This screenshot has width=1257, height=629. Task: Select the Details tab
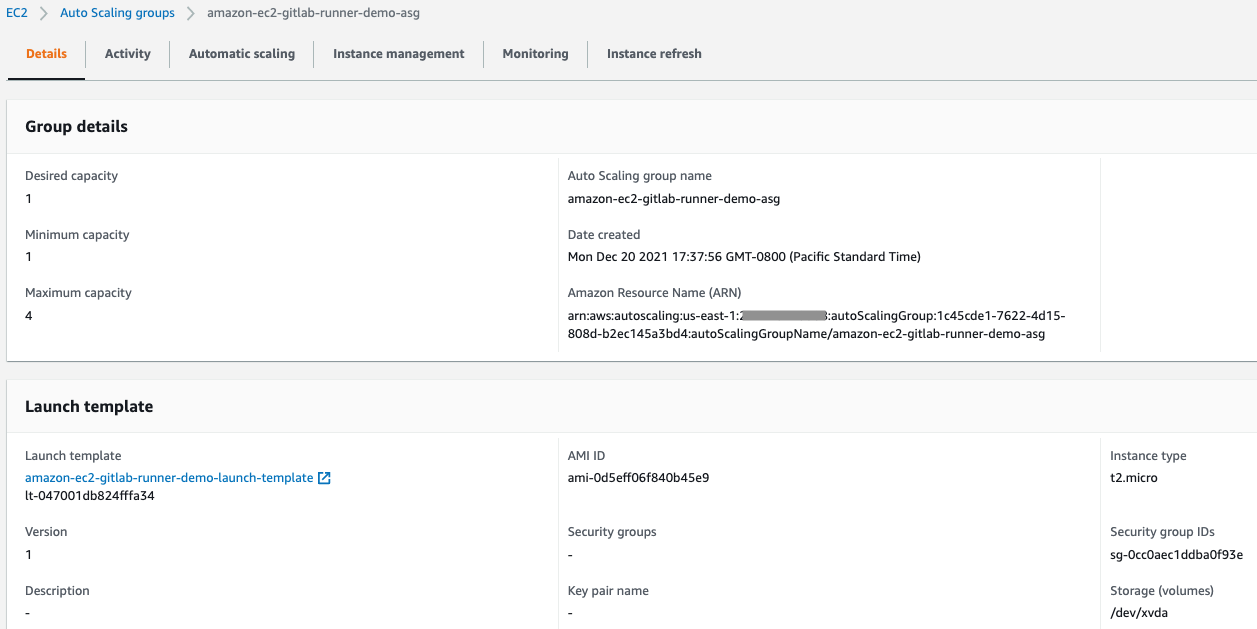45,54
